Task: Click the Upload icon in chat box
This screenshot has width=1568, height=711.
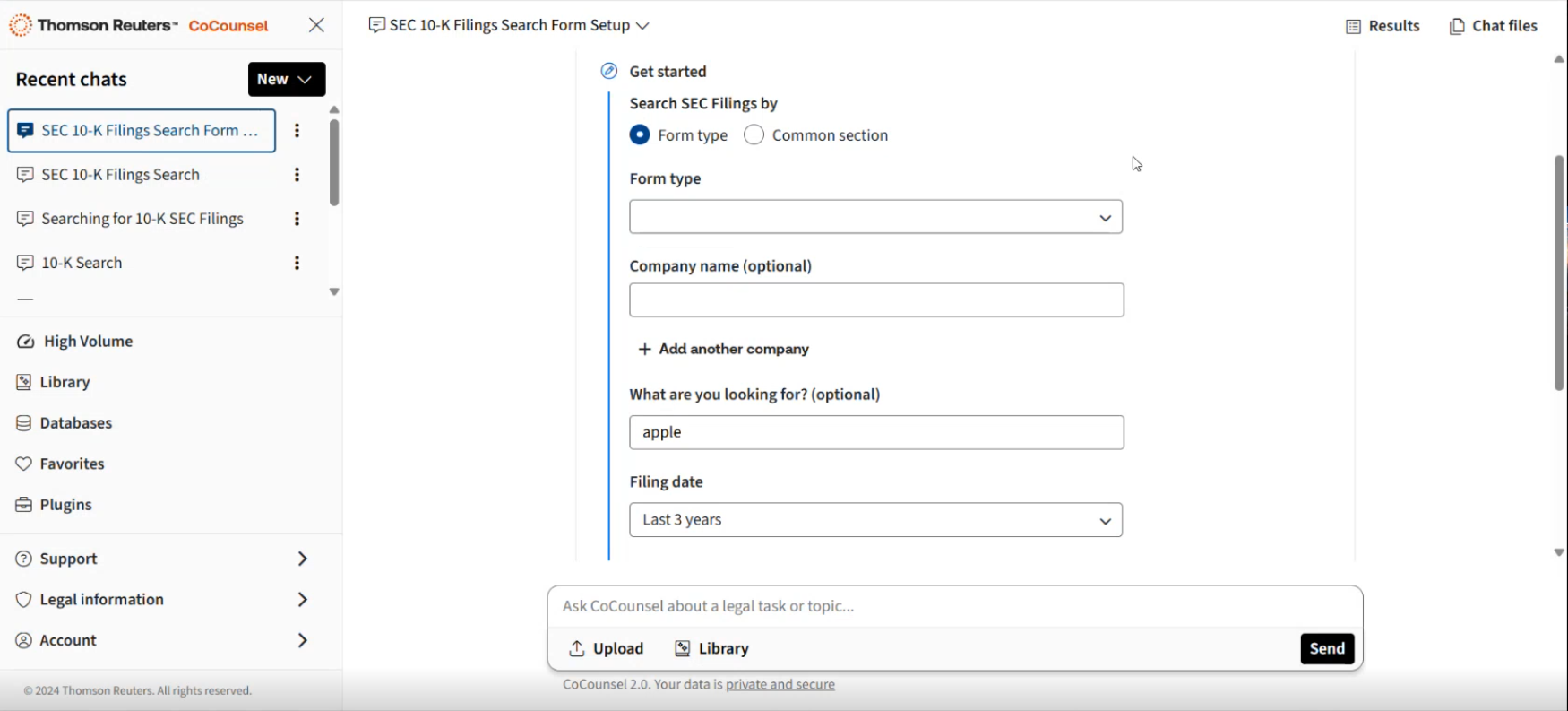Action: (578, 648)
